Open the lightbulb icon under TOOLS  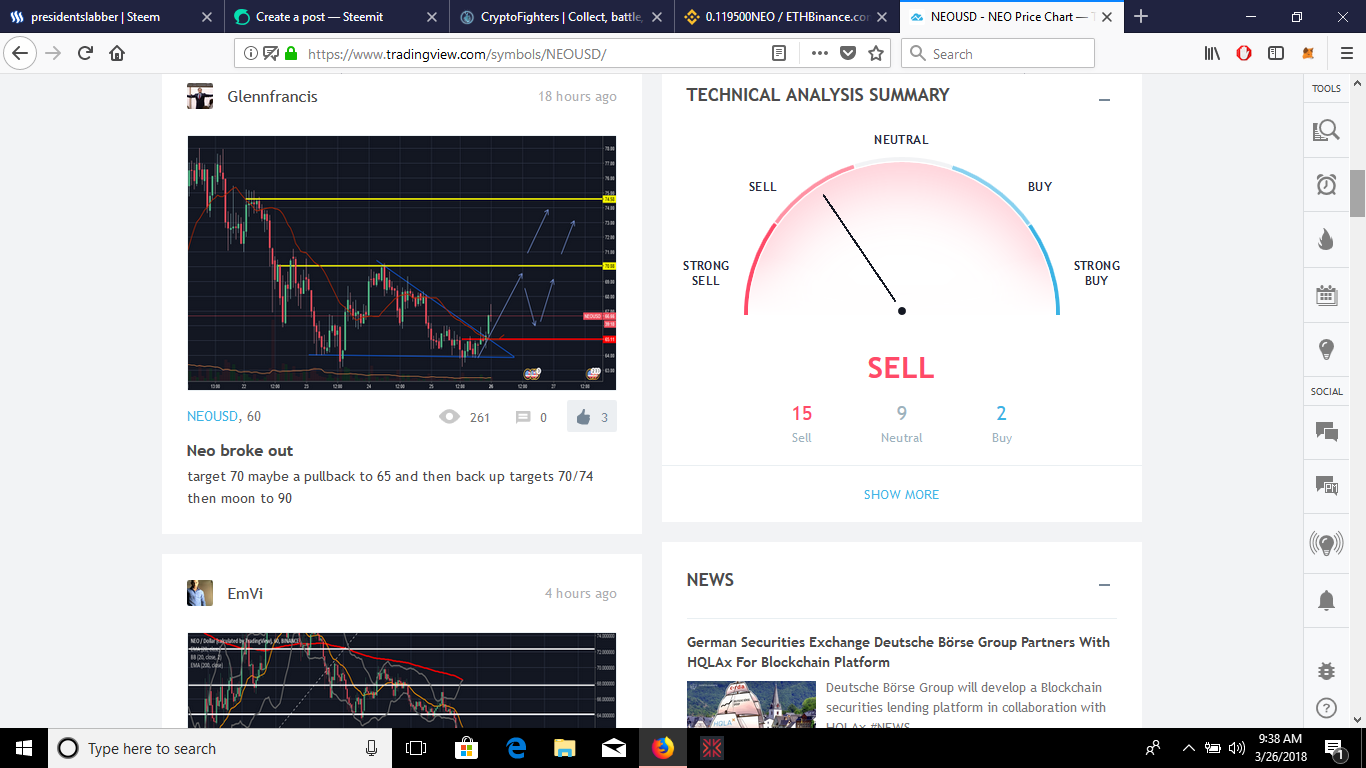coord(1326,349)
